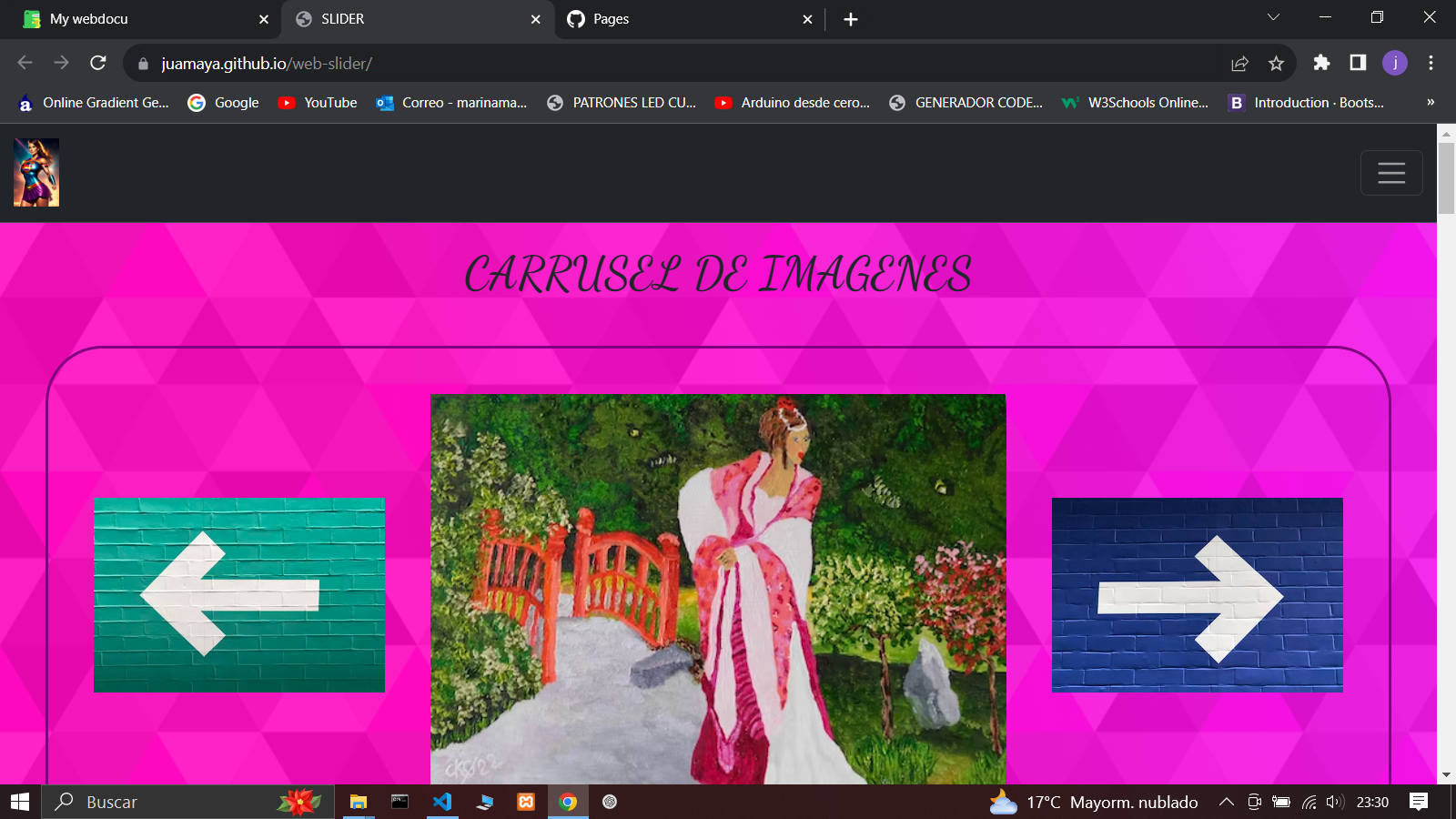Viewport: 1456px width, 819px height.
Task: Open the notification center icon
Action: coord(1419,802)
